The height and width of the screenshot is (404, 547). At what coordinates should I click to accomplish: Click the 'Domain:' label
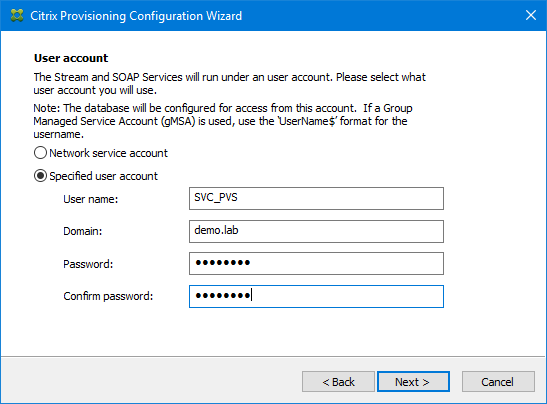click(83, 231)
